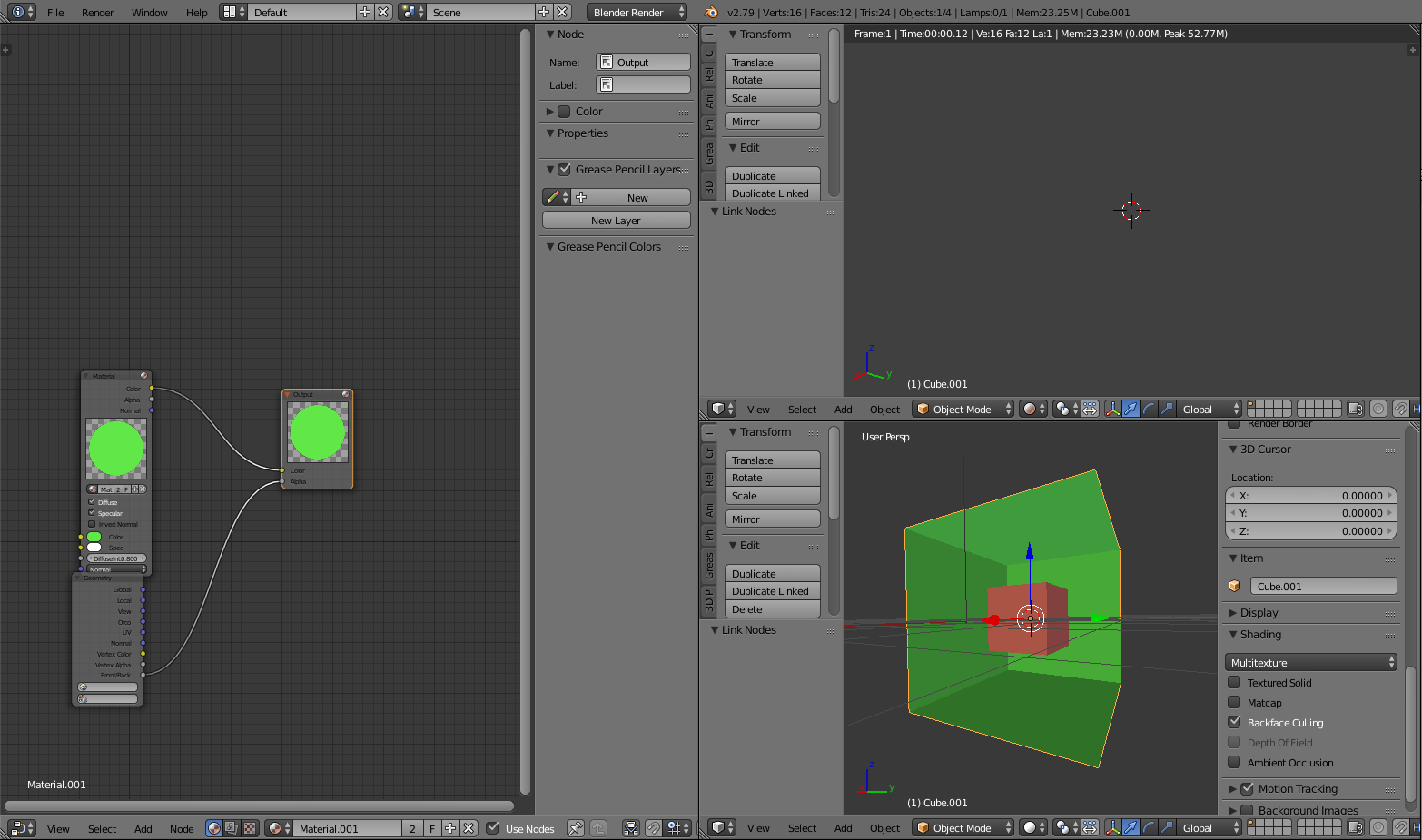Enable Textured Solid shading option
Image resolution: width=1422 pixels, height=840 pixels.
pos(1234,682)
